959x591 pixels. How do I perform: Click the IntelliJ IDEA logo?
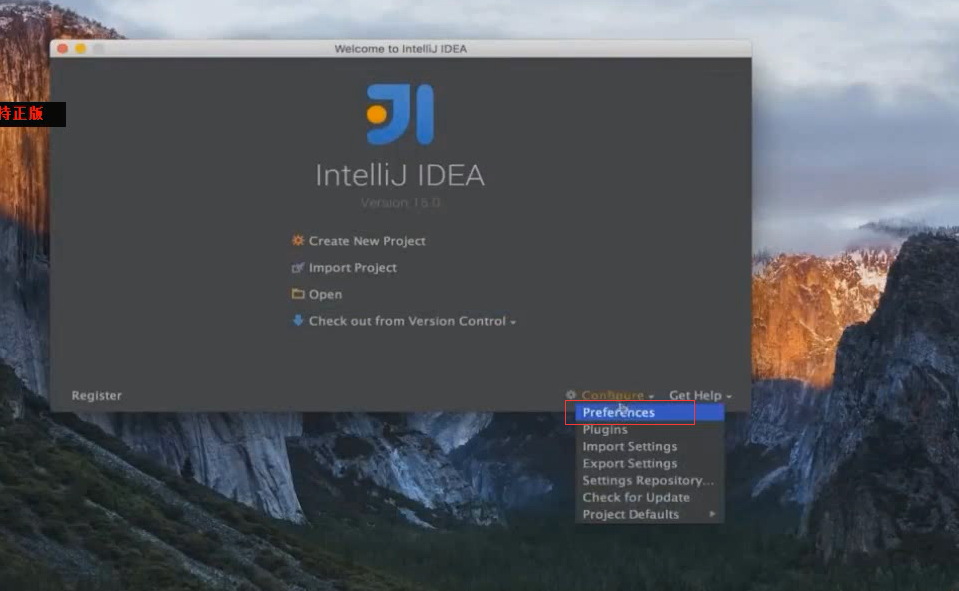400,114
